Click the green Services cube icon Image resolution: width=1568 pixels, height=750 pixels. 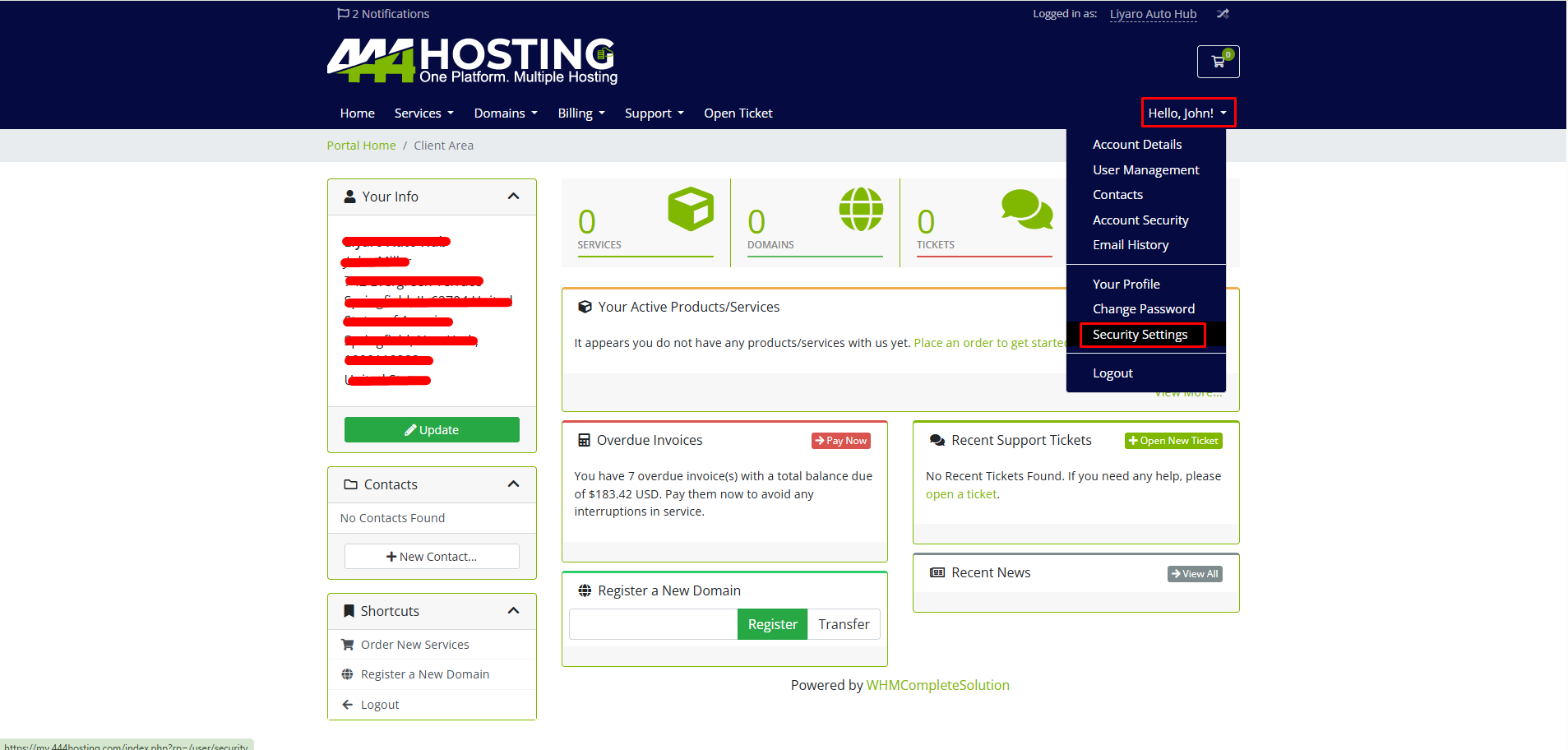690,209
